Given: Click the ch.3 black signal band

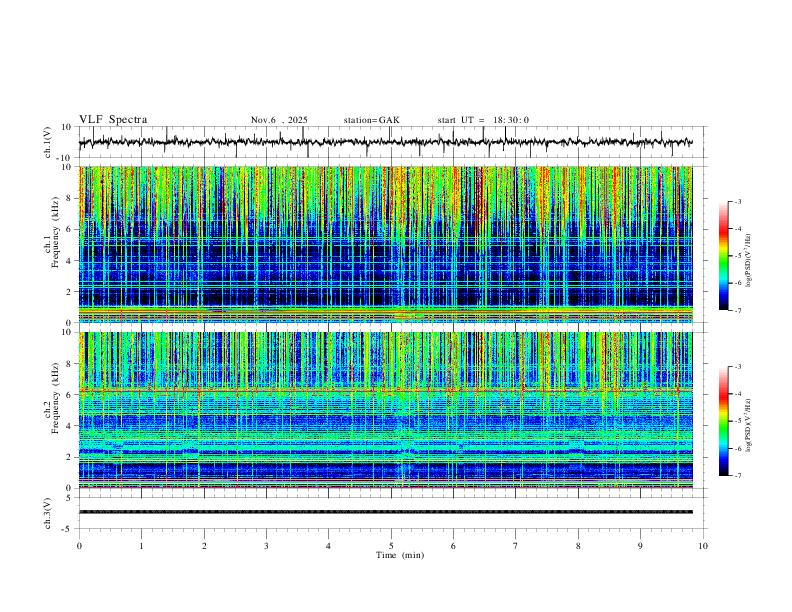Looking at the screenshot, I should [385, 512].
